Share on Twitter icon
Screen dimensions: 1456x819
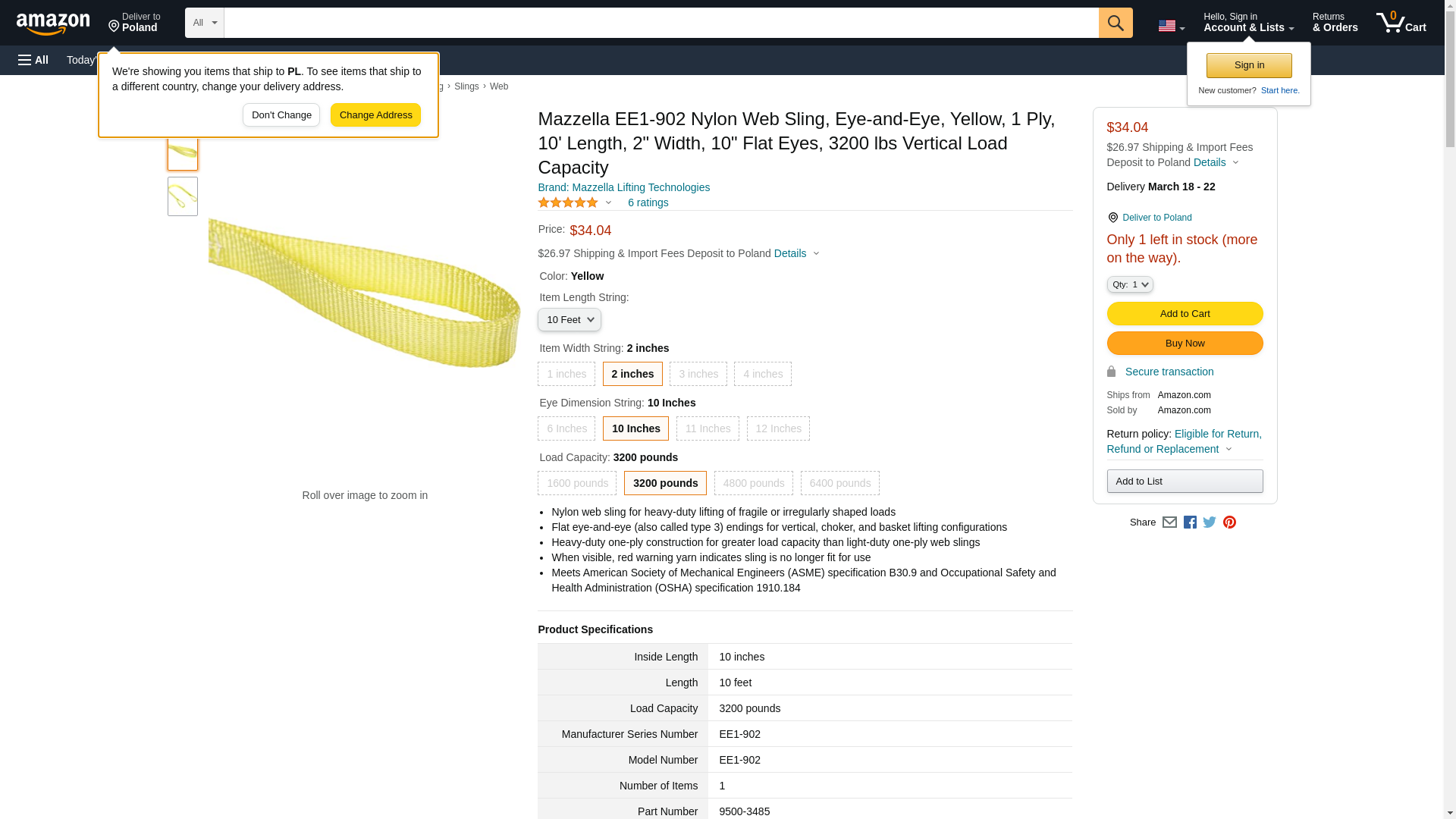point(1210,522)
